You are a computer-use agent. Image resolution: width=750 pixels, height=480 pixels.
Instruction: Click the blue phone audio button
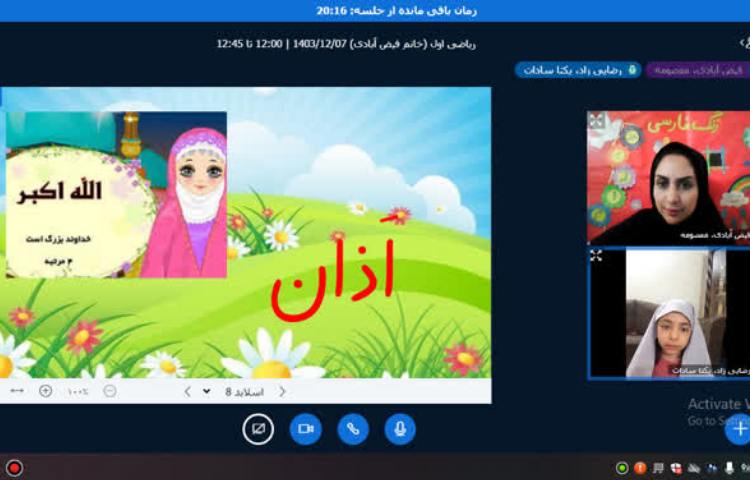pyautogui.click(x=353, y=429)
